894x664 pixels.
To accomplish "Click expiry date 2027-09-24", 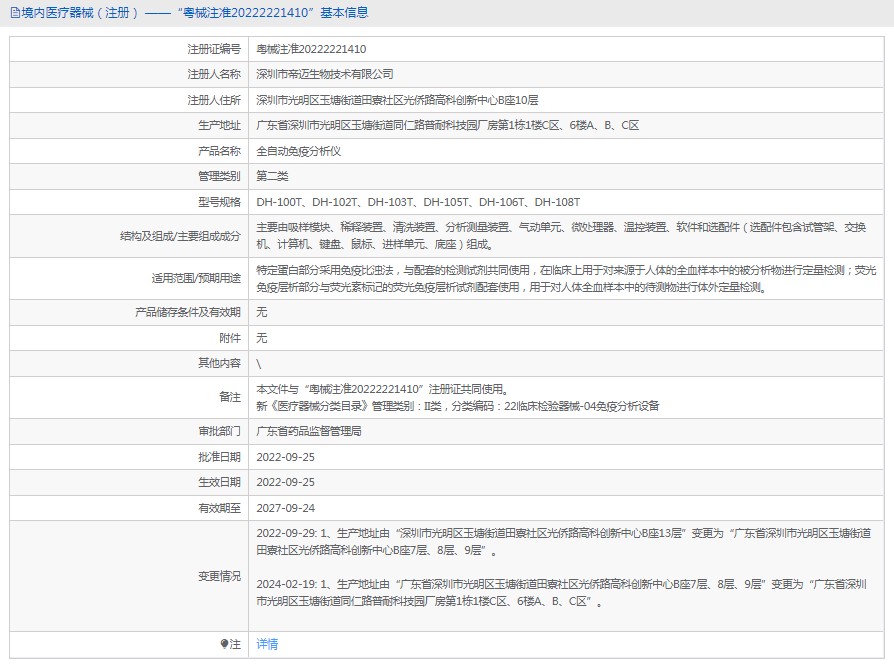I will point(286,508).
